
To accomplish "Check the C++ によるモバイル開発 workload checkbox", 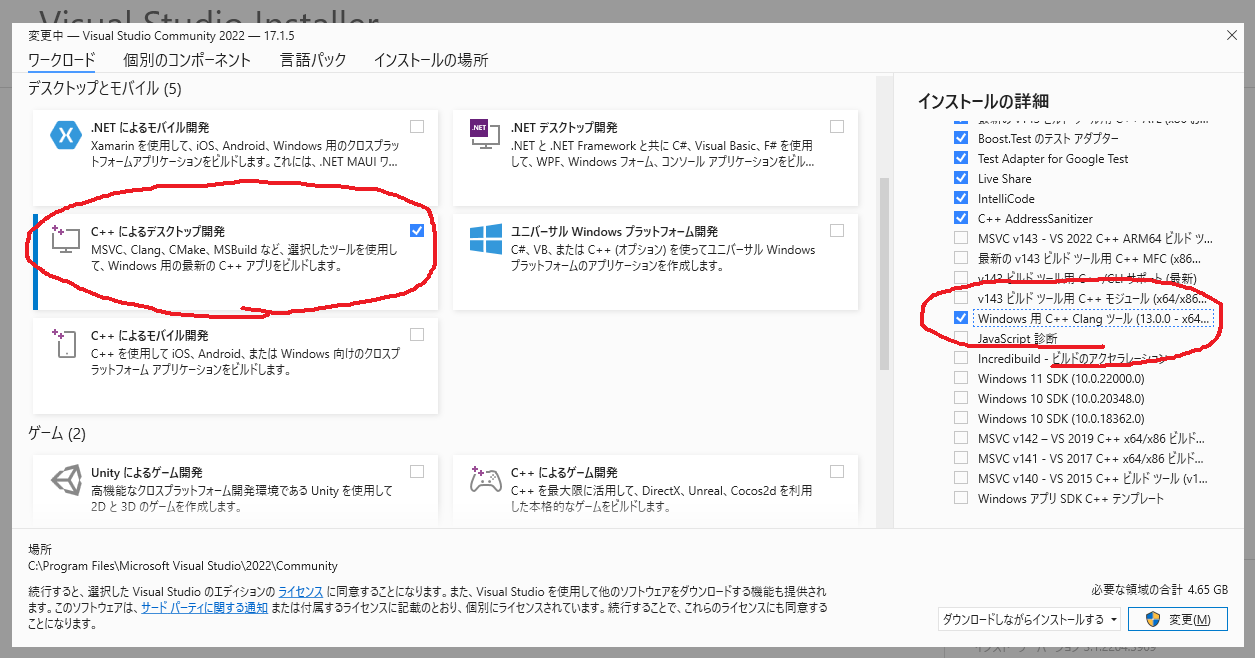I will click(417, 334).
